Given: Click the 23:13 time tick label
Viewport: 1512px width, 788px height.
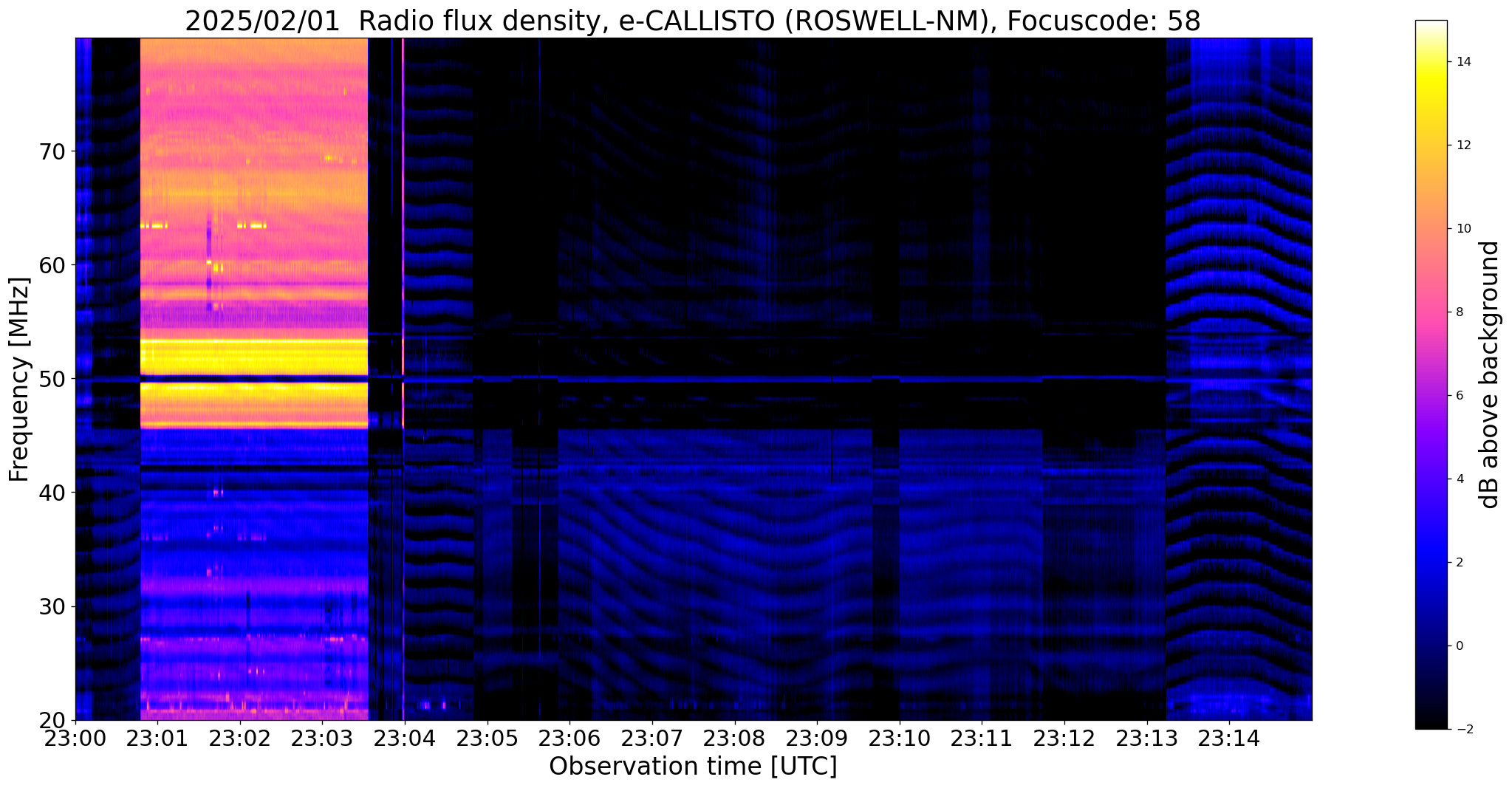Looking at the screenshot, I should pos(1146,738).
